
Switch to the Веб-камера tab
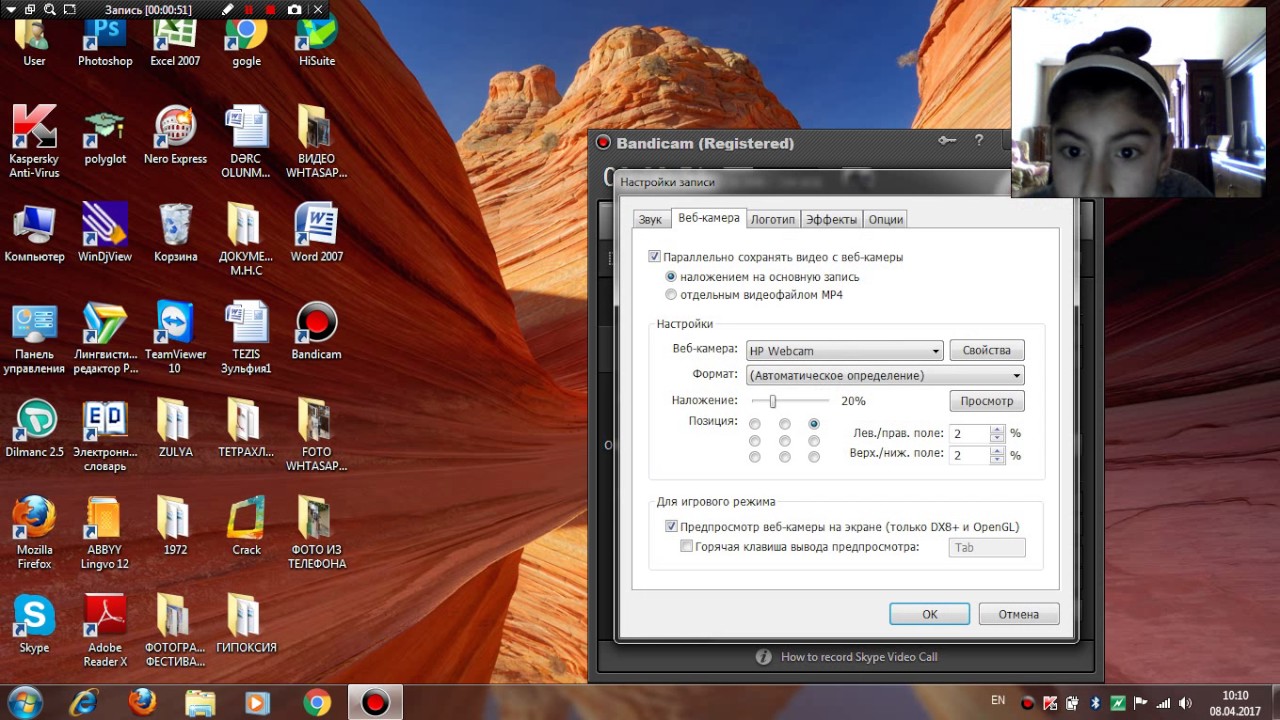[708, 217]
